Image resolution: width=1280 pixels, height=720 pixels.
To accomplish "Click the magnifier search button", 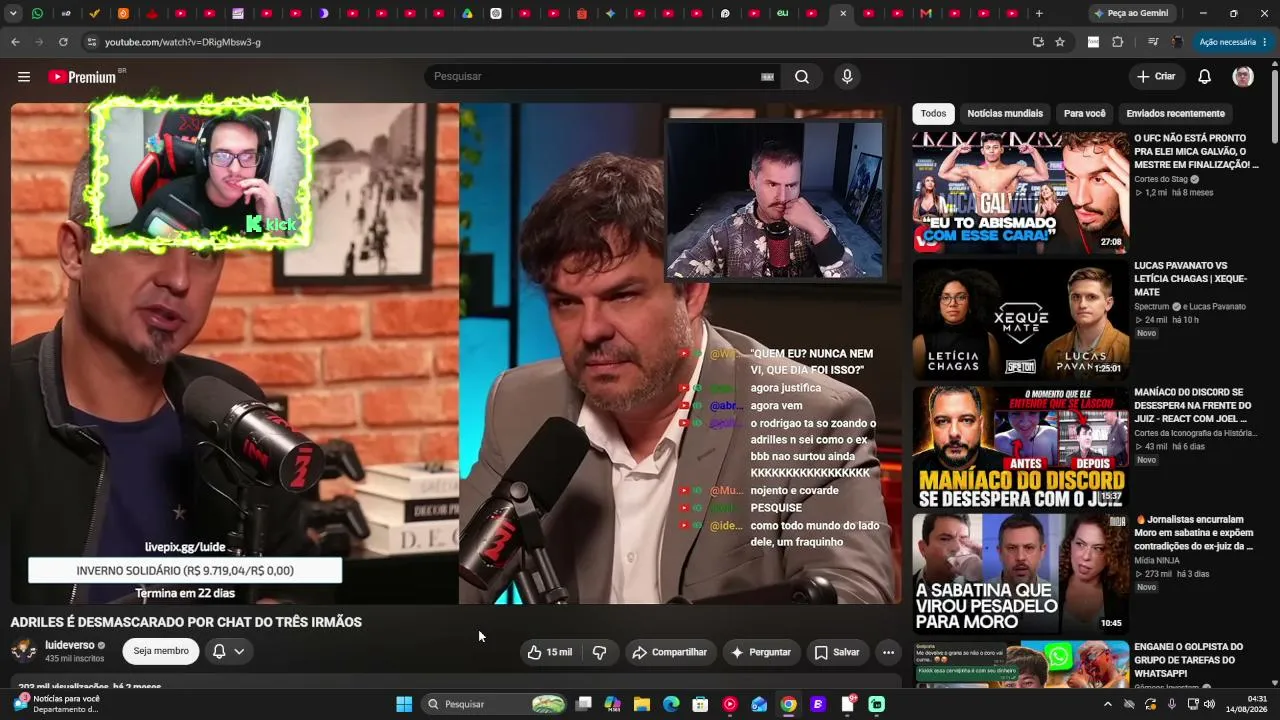I will (802, 77).
